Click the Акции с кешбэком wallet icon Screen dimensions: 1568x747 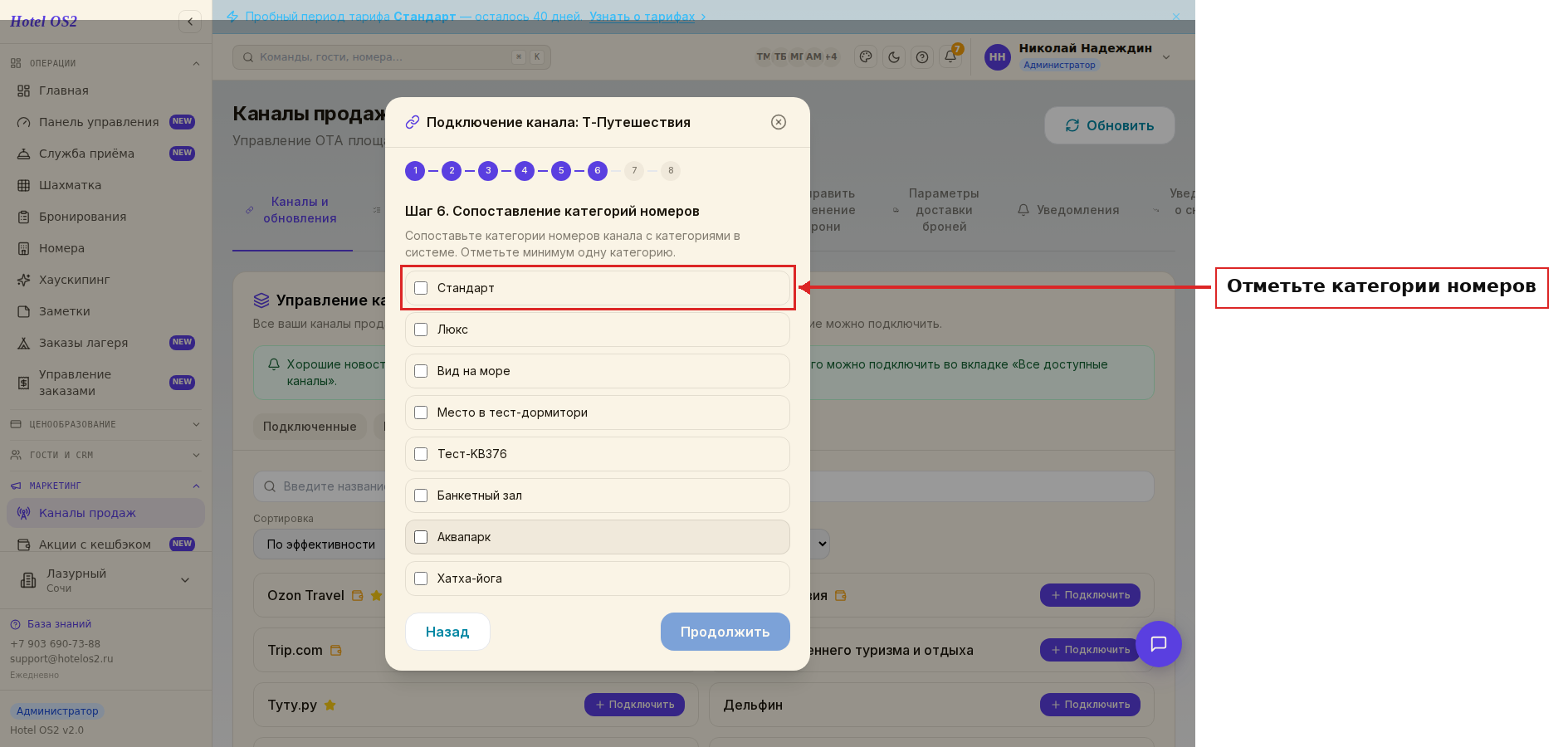pyautogui.click(x=23, y=544)
